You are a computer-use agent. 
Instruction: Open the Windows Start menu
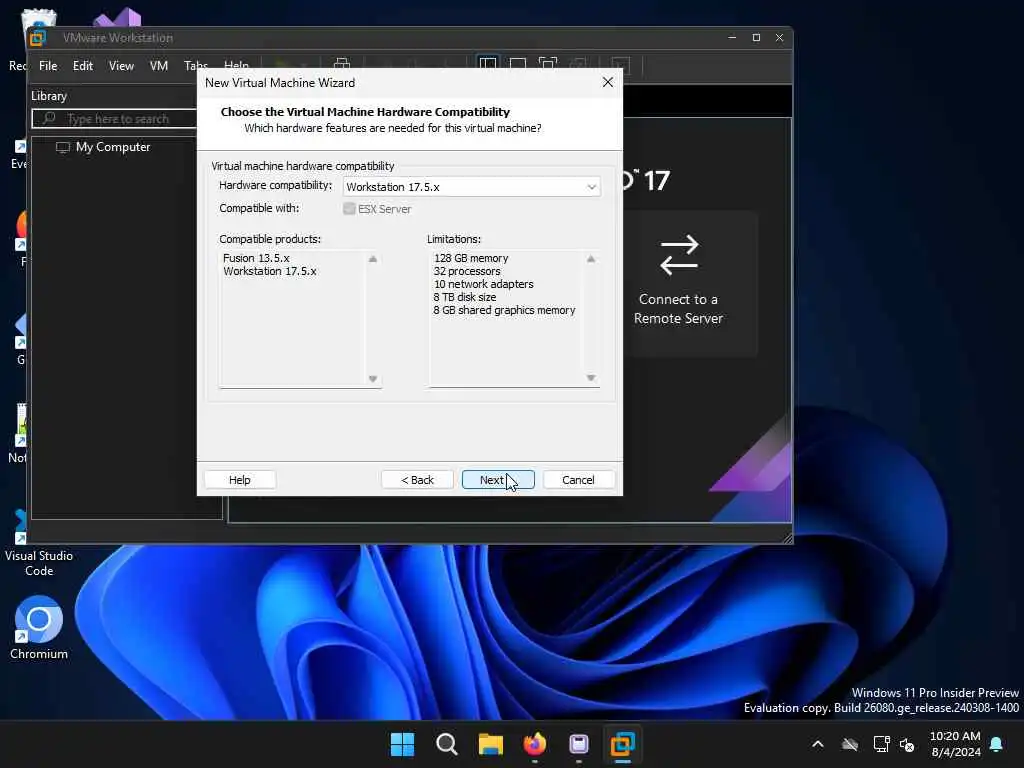click(x=402, y=744)
